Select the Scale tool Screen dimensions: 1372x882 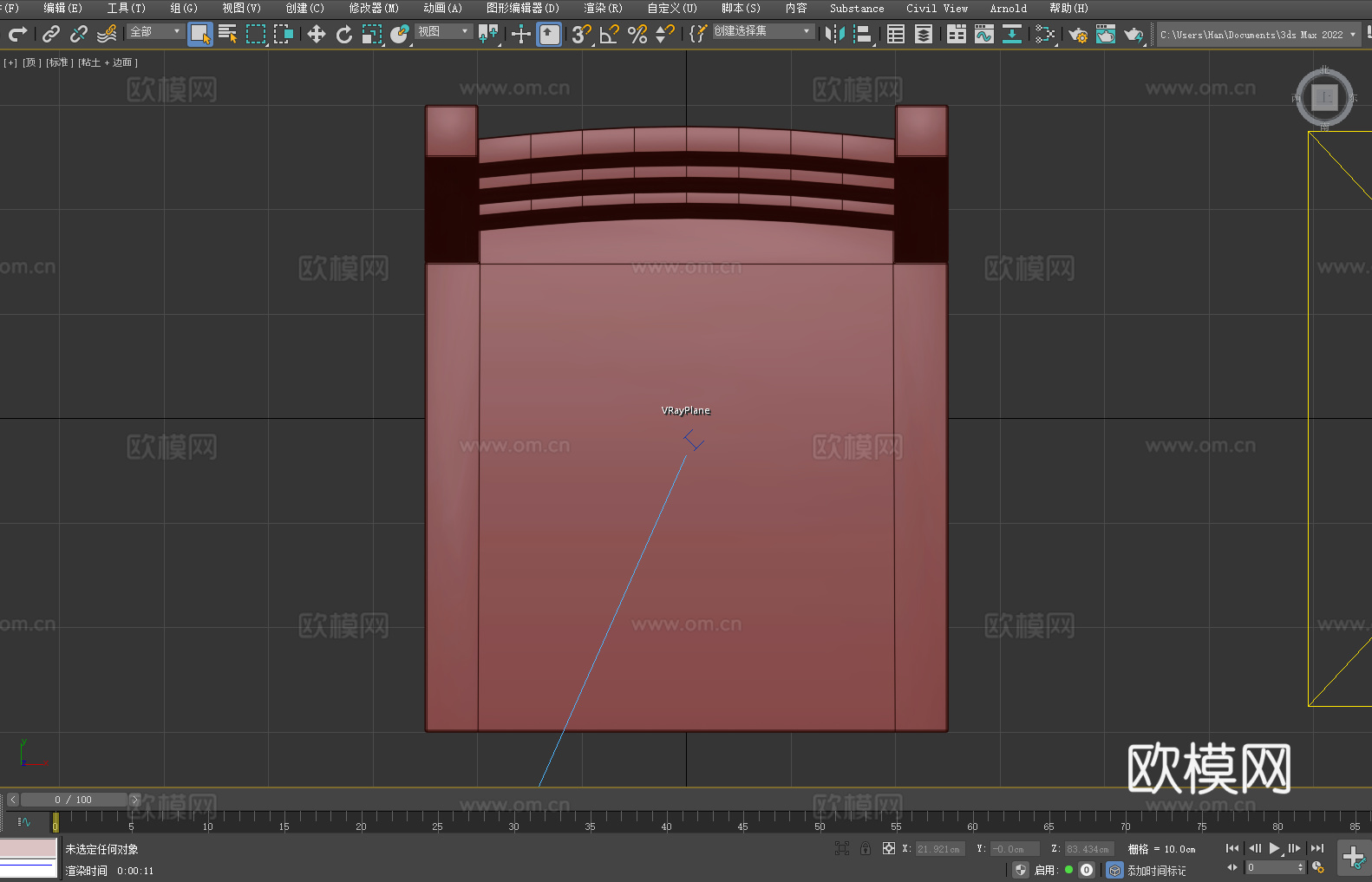[x=372, y=34]
